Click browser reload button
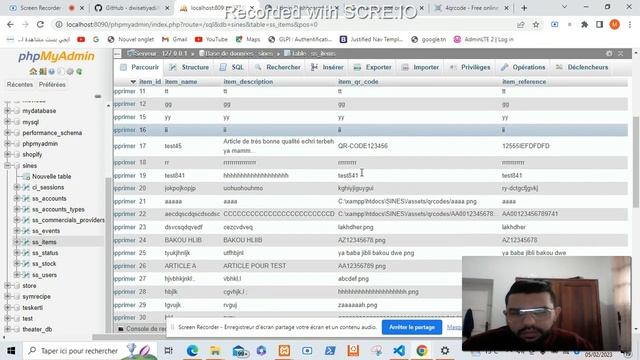The image size is (640, 360). [x=40, y=24]
